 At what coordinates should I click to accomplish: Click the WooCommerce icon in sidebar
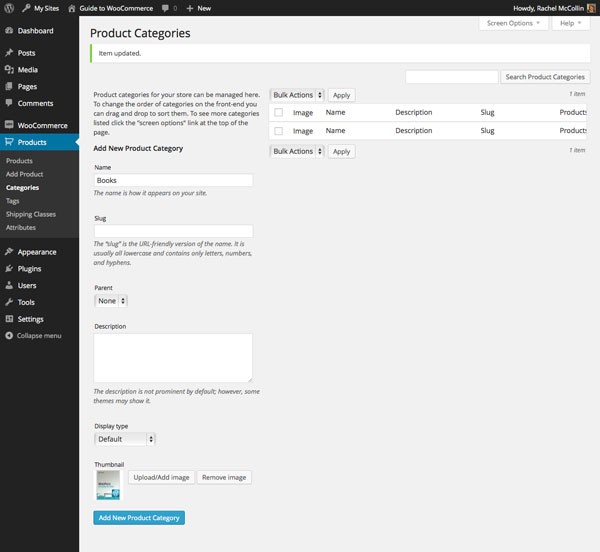9,125
